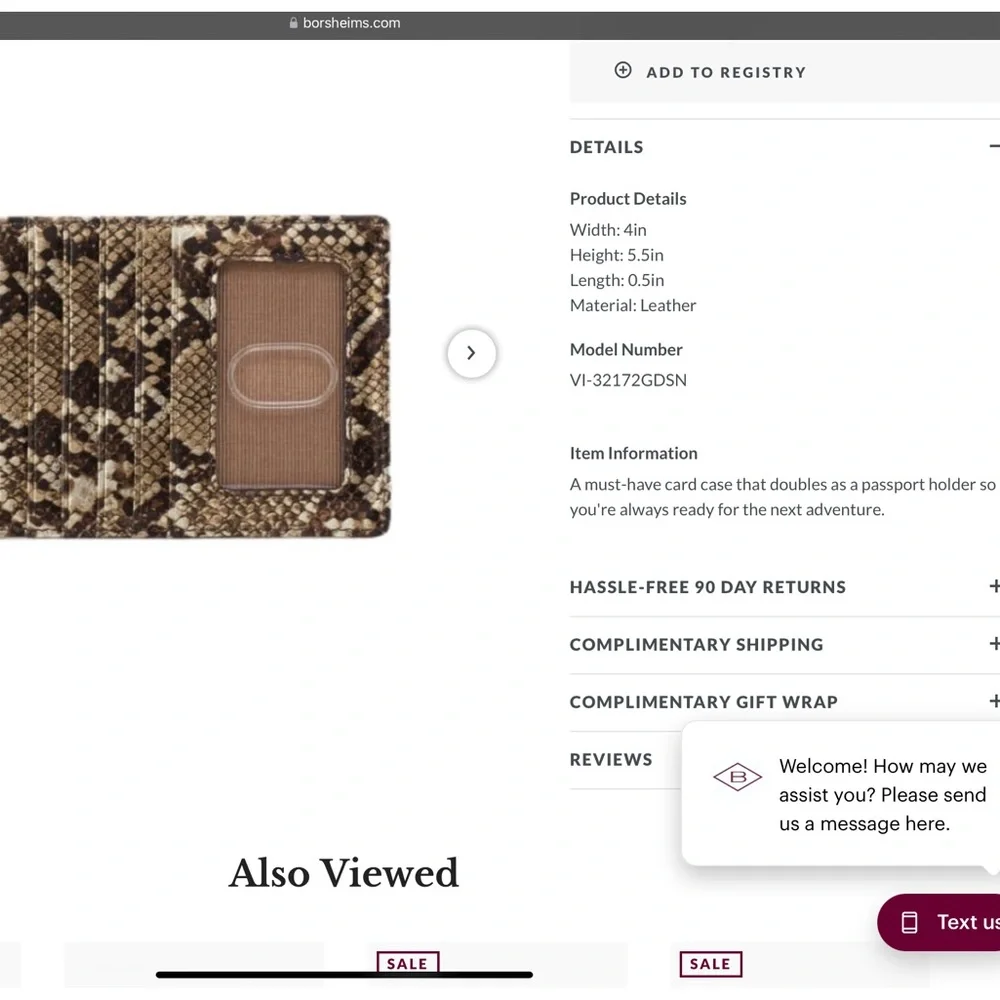Click the second SALE badge in Also Viewed
Screen dimensions: 1000x1000
pos(710,964)
